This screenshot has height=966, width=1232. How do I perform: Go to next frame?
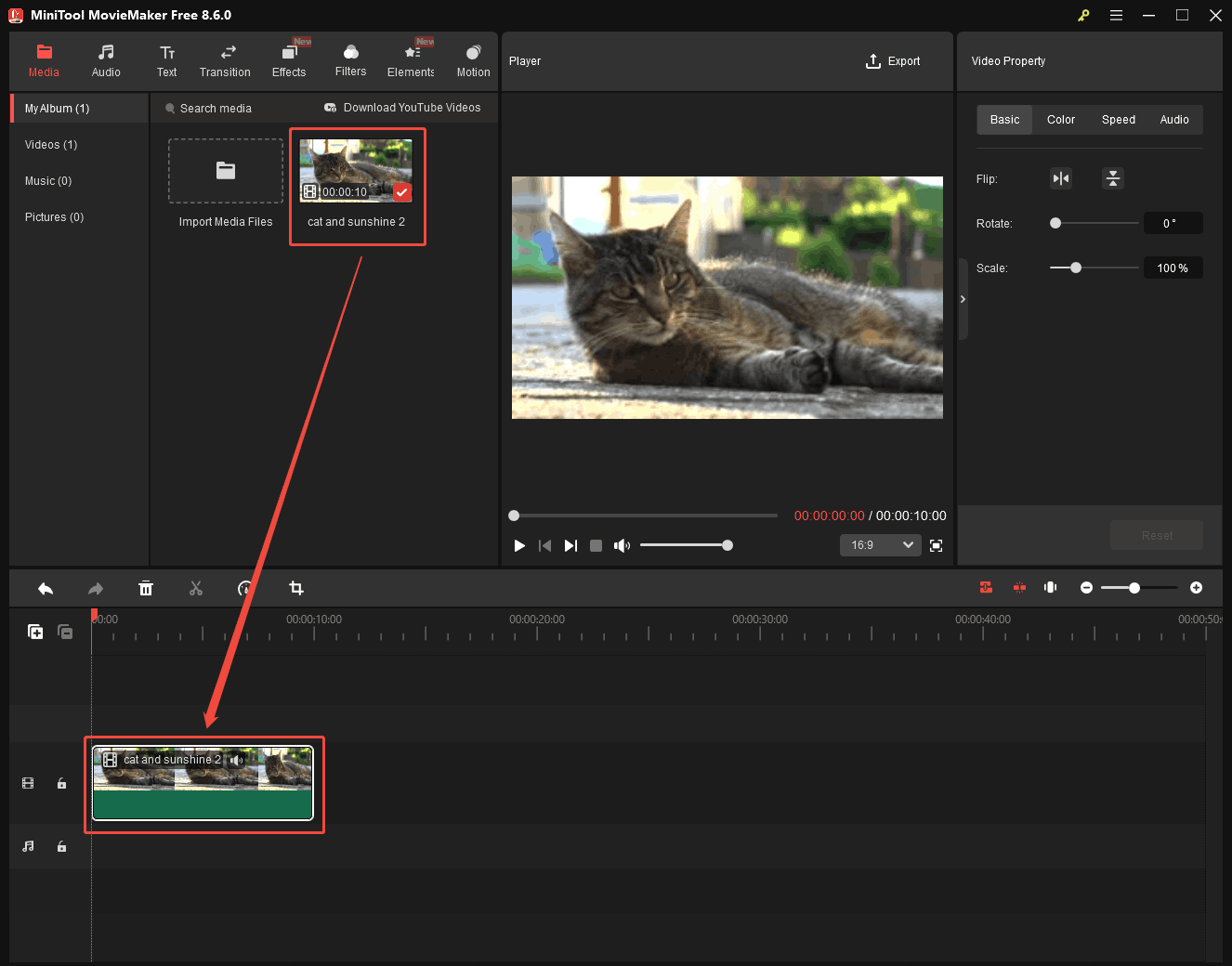point(570,545)
